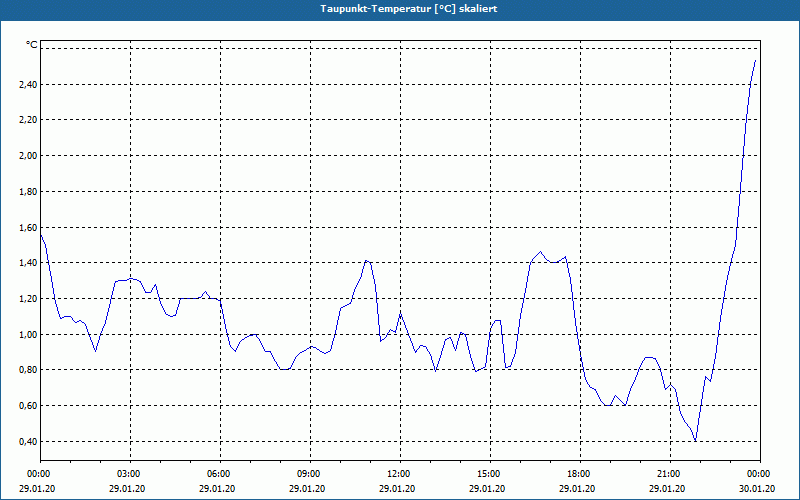
Task: Click the 2,20 y-axis label
Action: click(x=28, y=120)
